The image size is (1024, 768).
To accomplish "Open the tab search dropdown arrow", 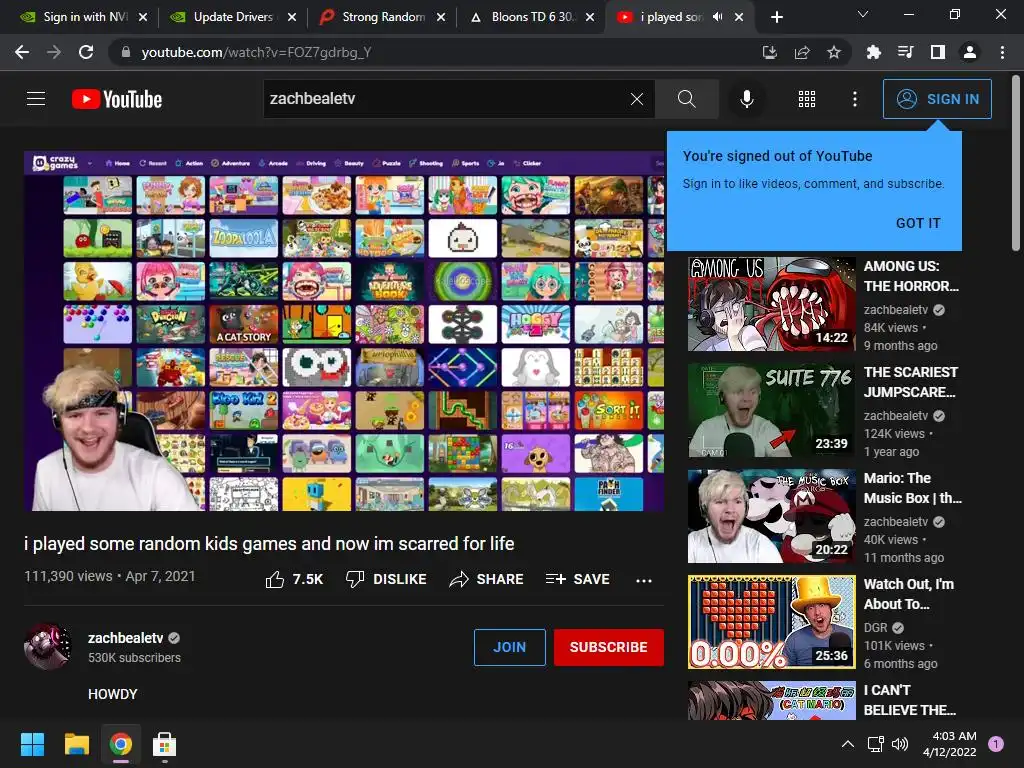I will pos(863,14).
